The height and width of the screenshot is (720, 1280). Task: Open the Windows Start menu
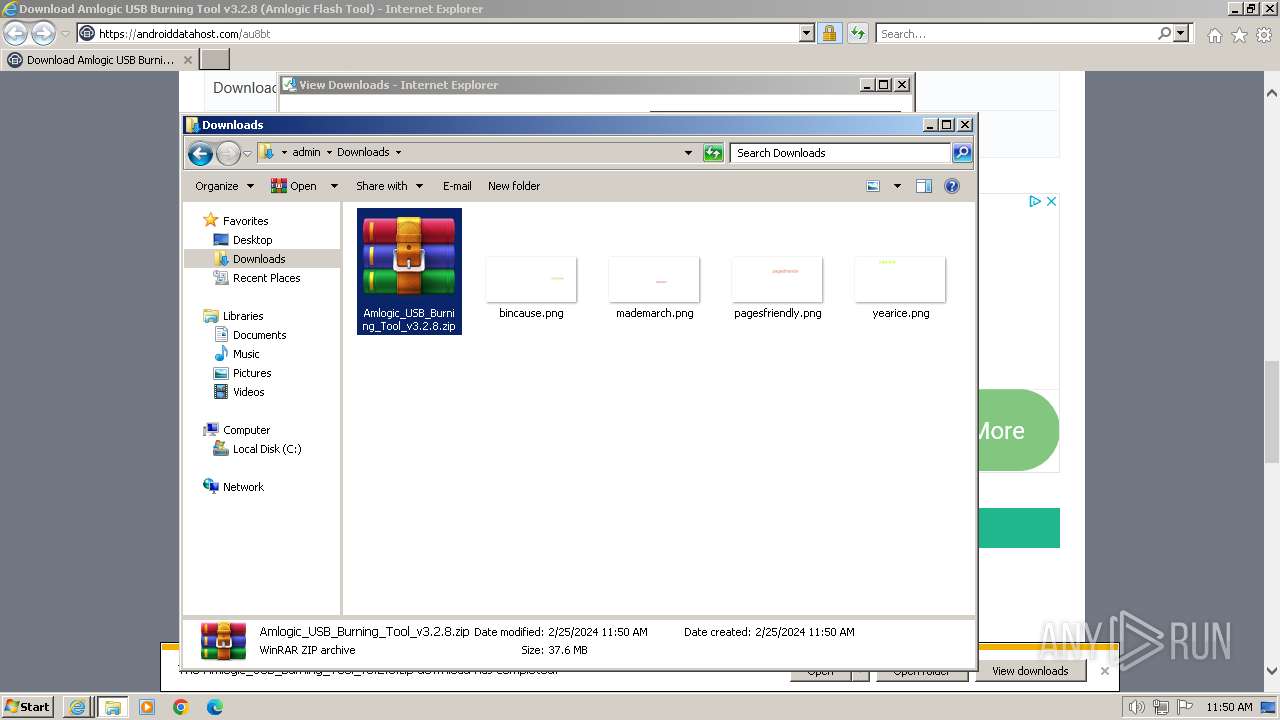[x=27, y=706]
